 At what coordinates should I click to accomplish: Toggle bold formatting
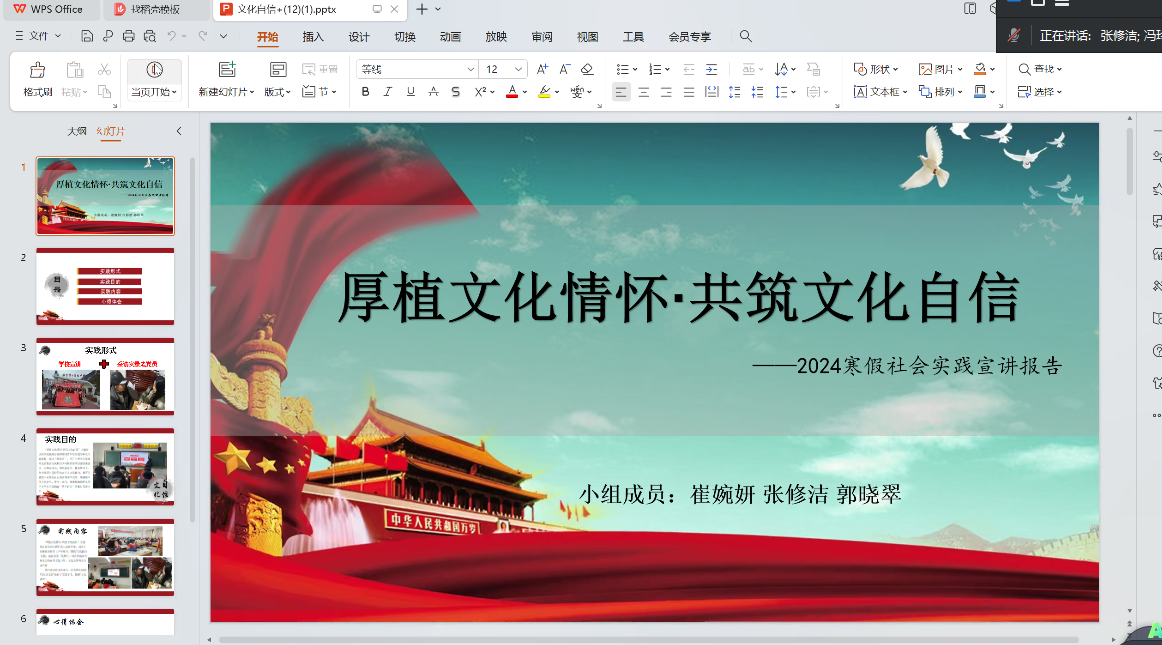tap(365, 92)
